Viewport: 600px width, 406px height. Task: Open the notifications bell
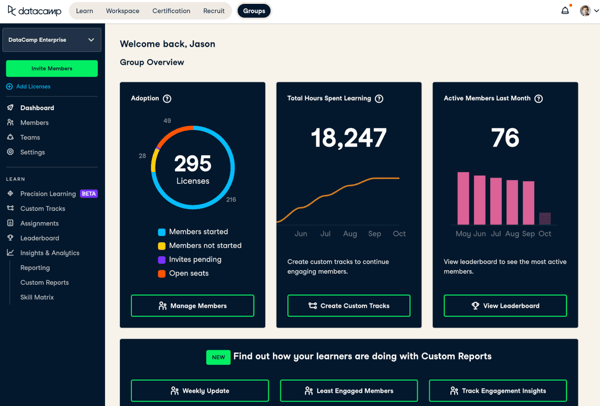point(565,11)
